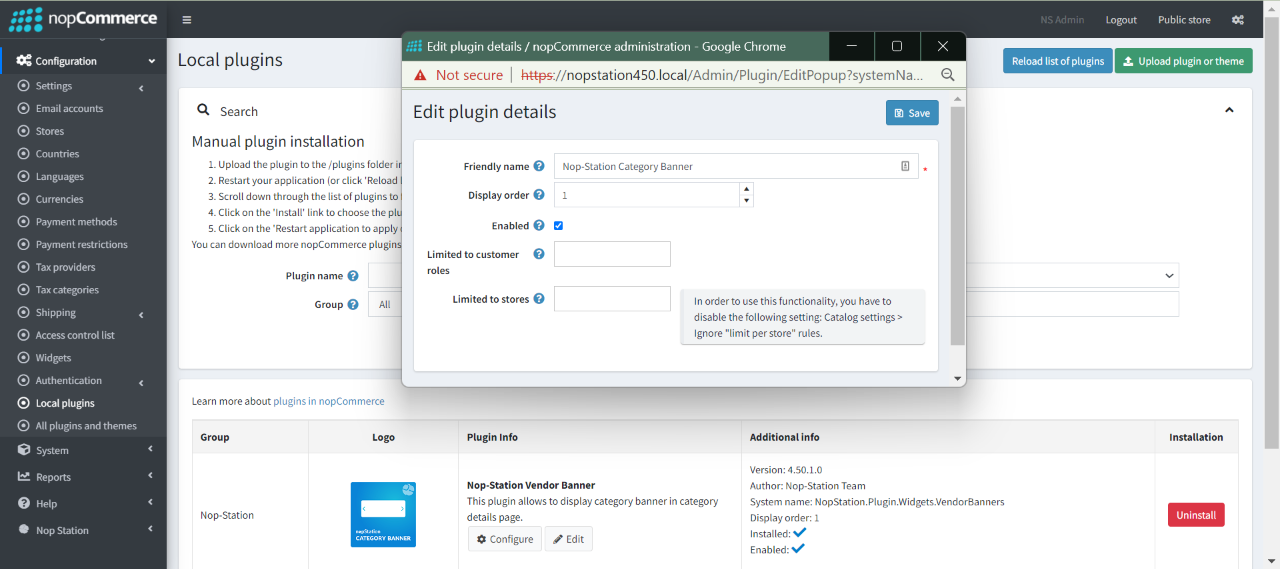This screenshot has width=1280, height=569.
Task: Click help icon beside Display order
Action: (x=539, y=195)
